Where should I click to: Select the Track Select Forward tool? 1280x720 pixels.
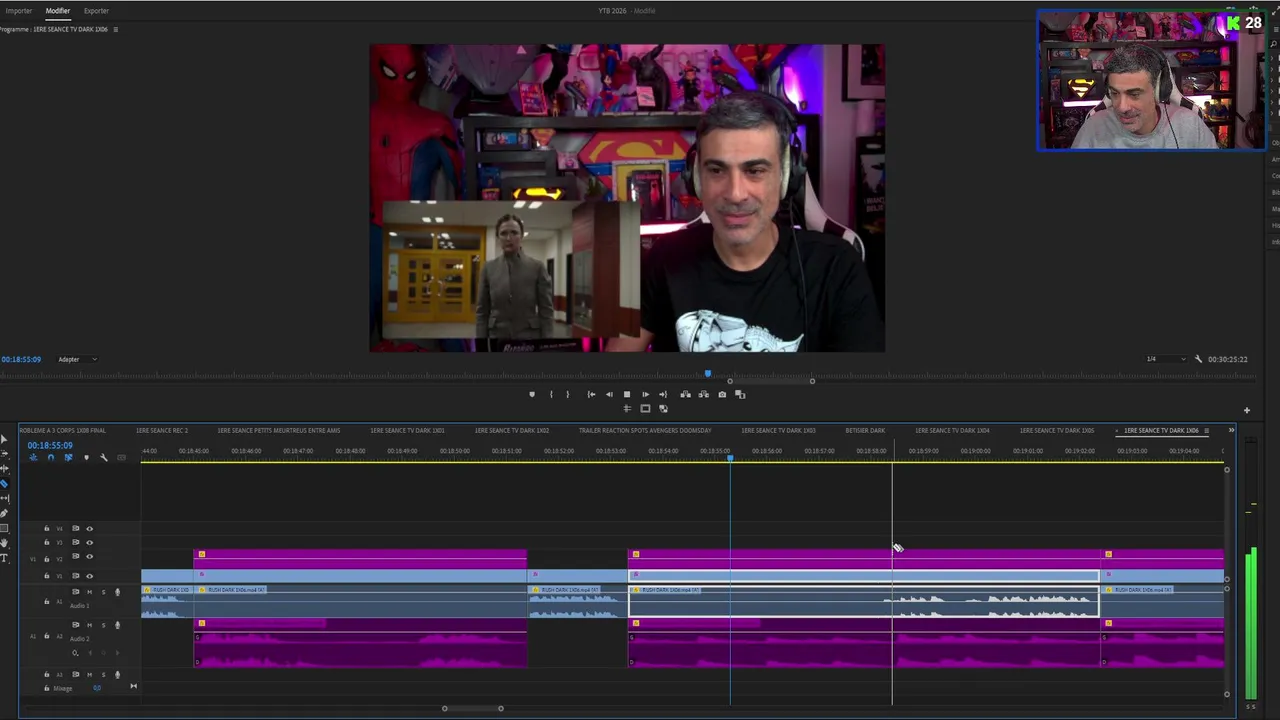[4, 453]
